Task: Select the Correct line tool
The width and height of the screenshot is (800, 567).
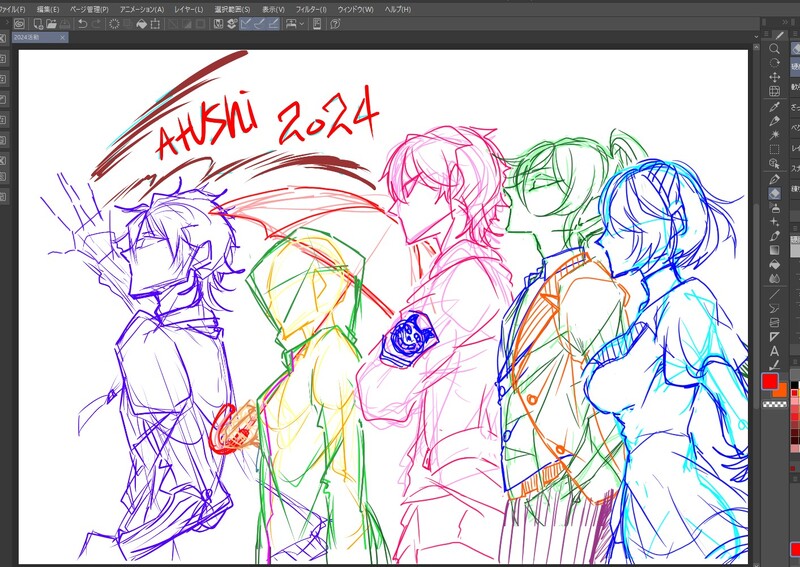Action: [774, 364]
